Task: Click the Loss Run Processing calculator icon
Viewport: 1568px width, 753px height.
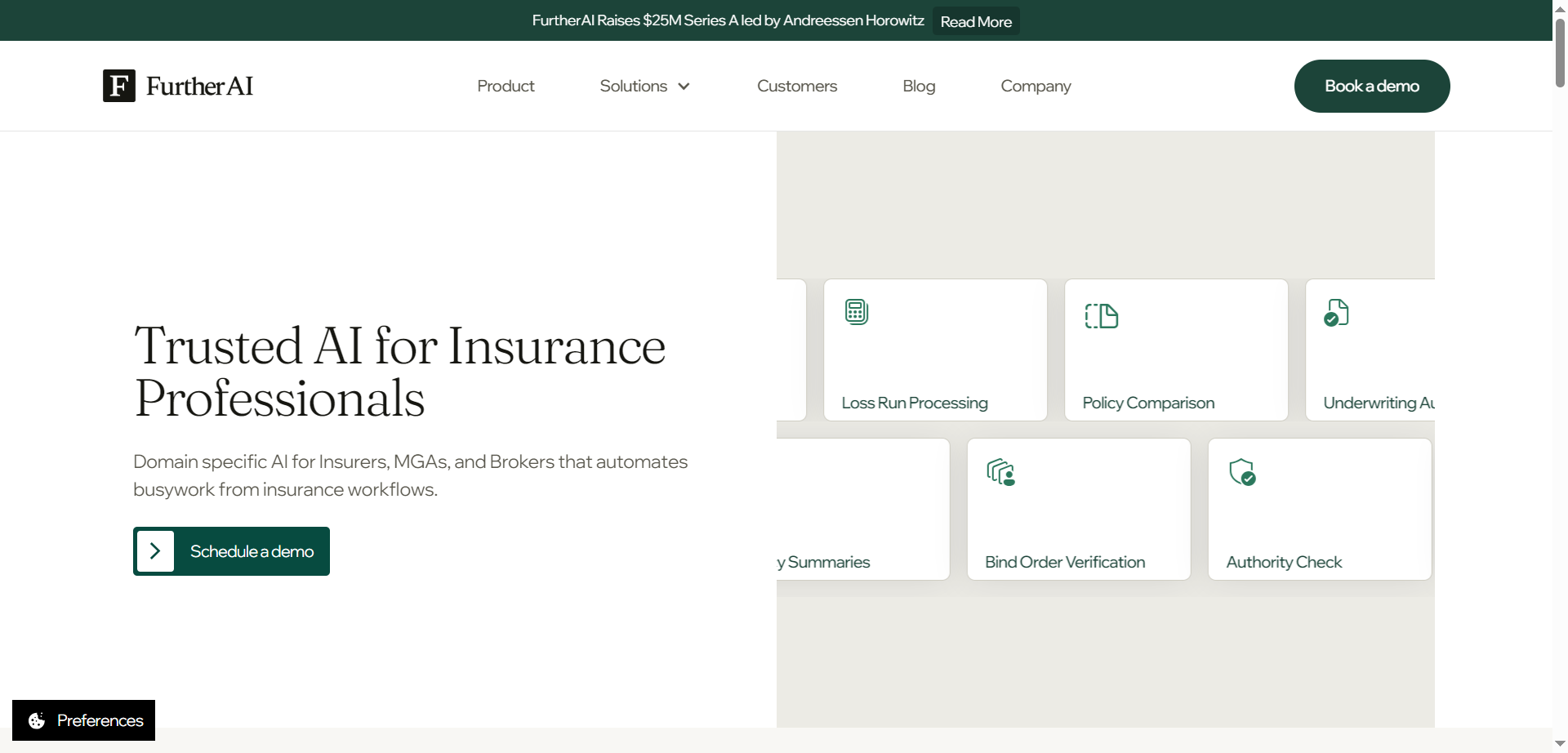Action: [x=857, y=312]
